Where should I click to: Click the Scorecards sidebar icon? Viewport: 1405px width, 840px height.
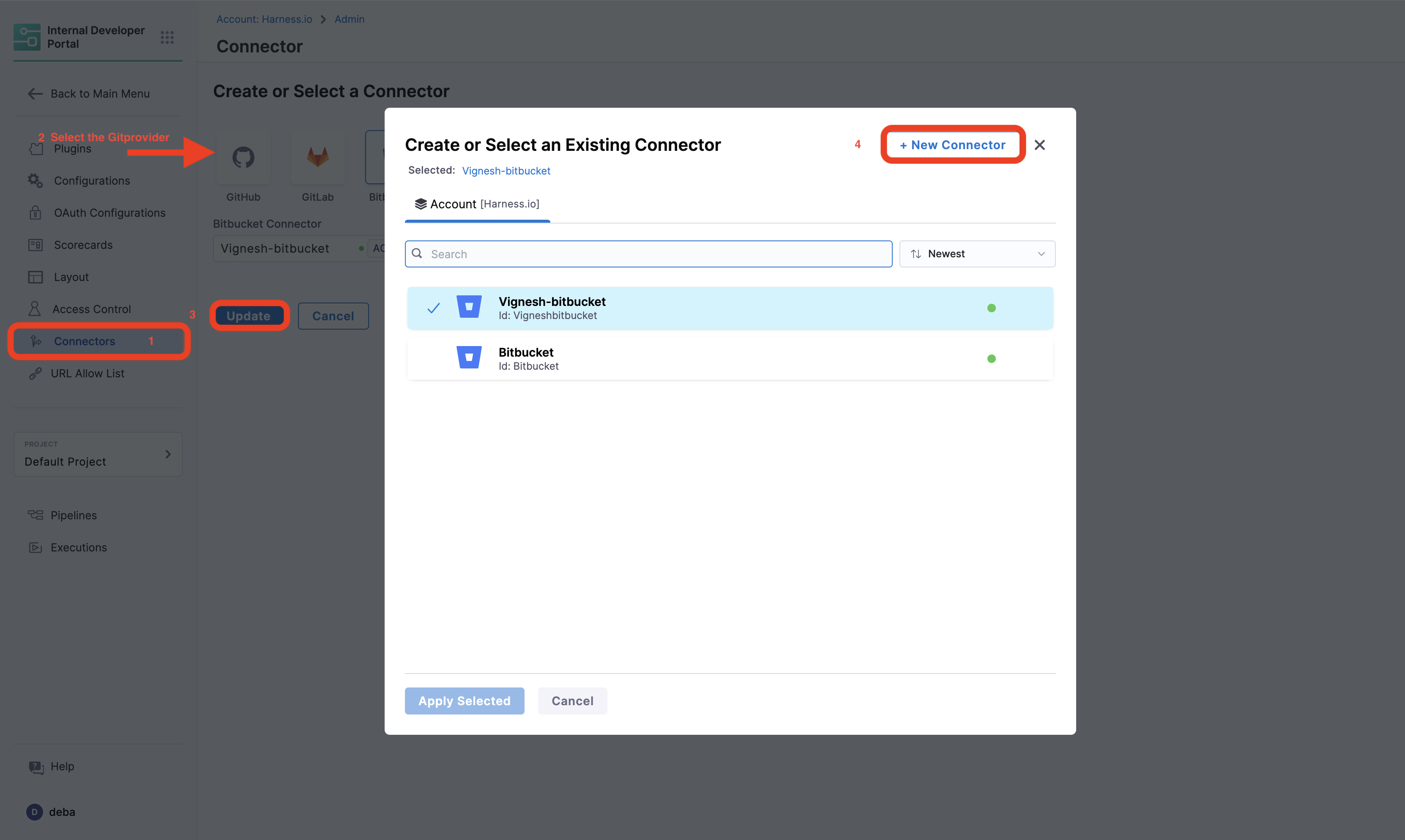pos(35,245)
